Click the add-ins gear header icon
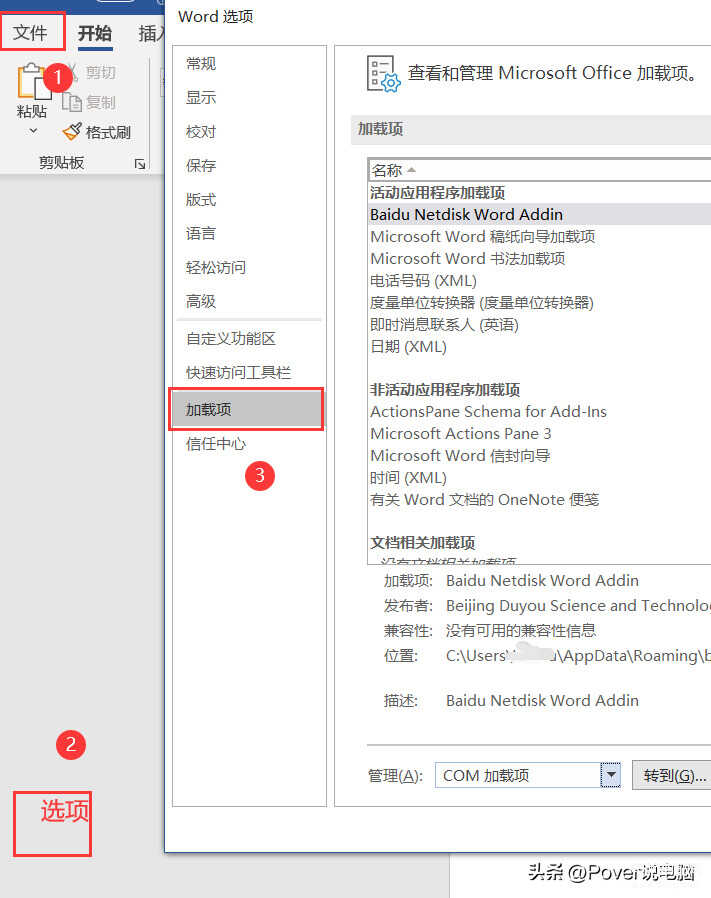711x898 pixels. tap(383, 73)
